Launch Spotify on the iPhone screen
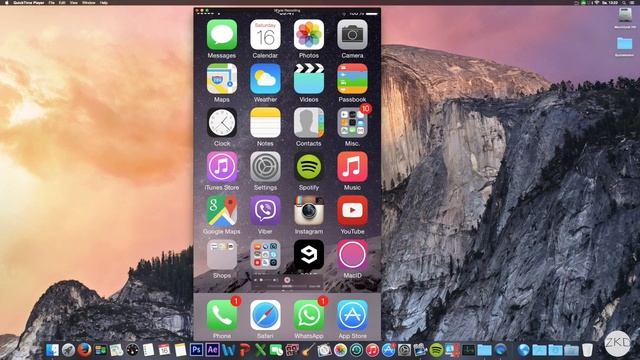Image resolution: width=640 pixels, height=360 pixels. pos(309,167)
